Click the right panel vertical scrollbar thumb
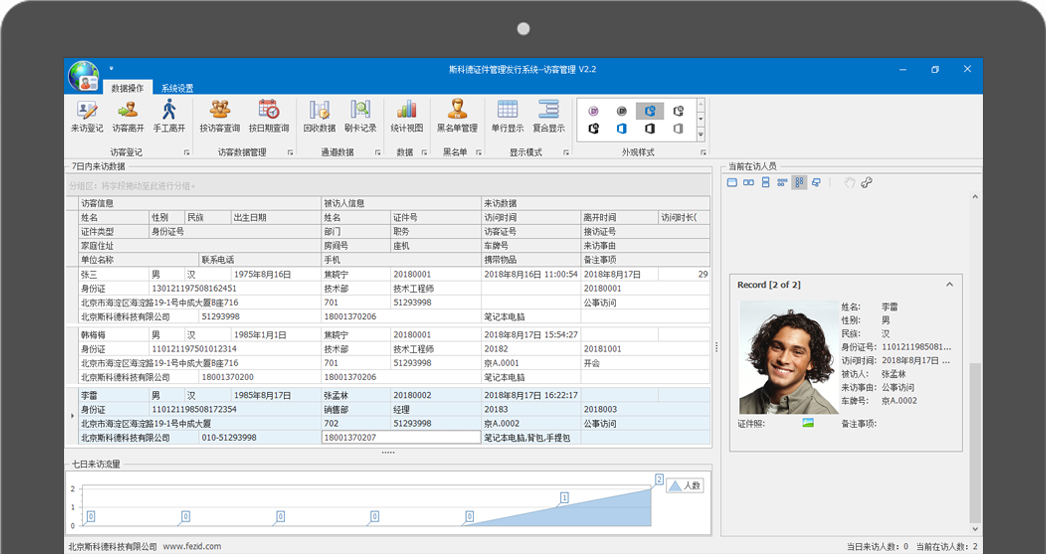This screenshot has height=554, width=1046. point(975,441)
